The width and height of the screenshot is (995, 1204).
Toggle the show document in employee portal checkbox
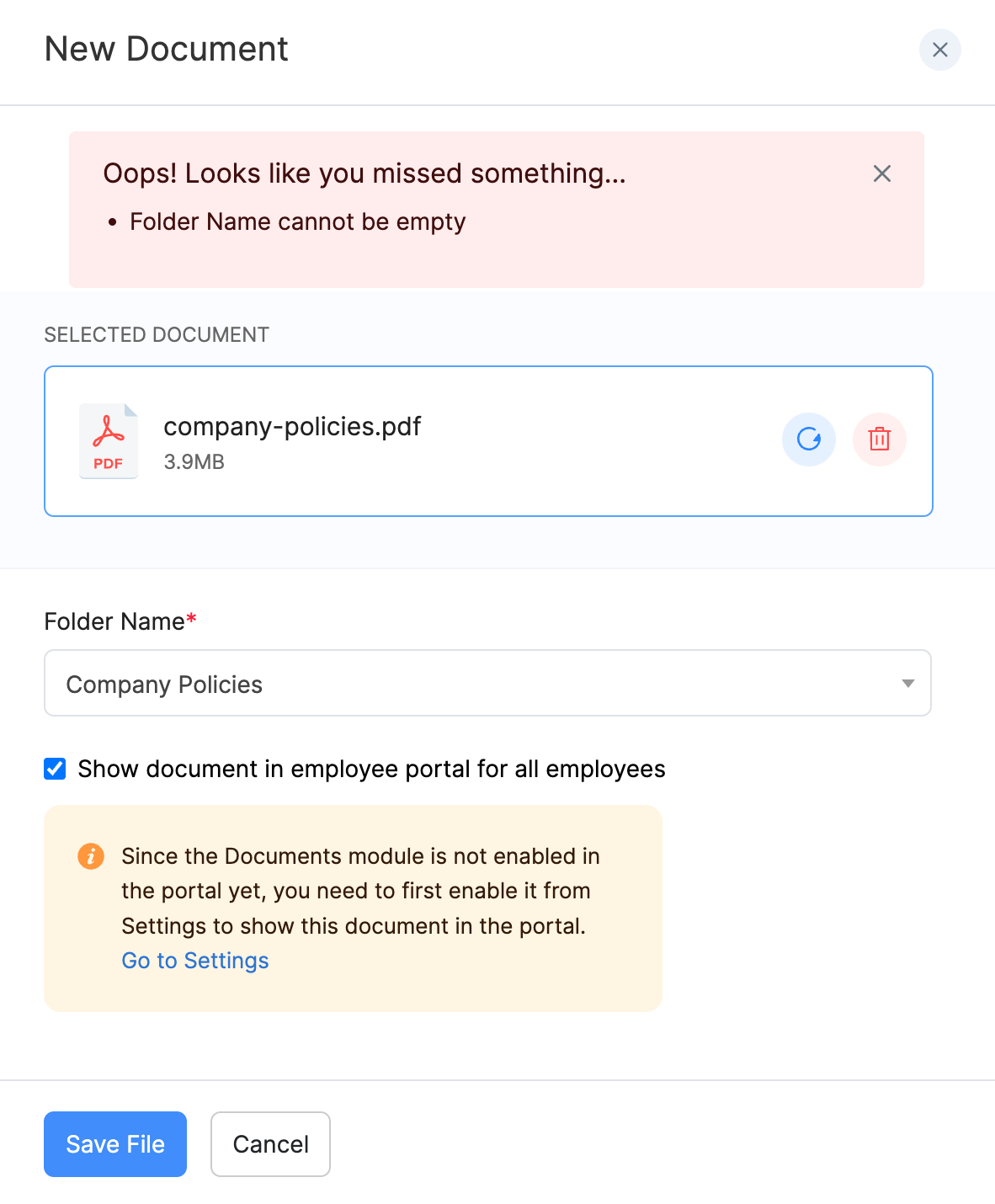pyautogui.click(x=56, y=769)
